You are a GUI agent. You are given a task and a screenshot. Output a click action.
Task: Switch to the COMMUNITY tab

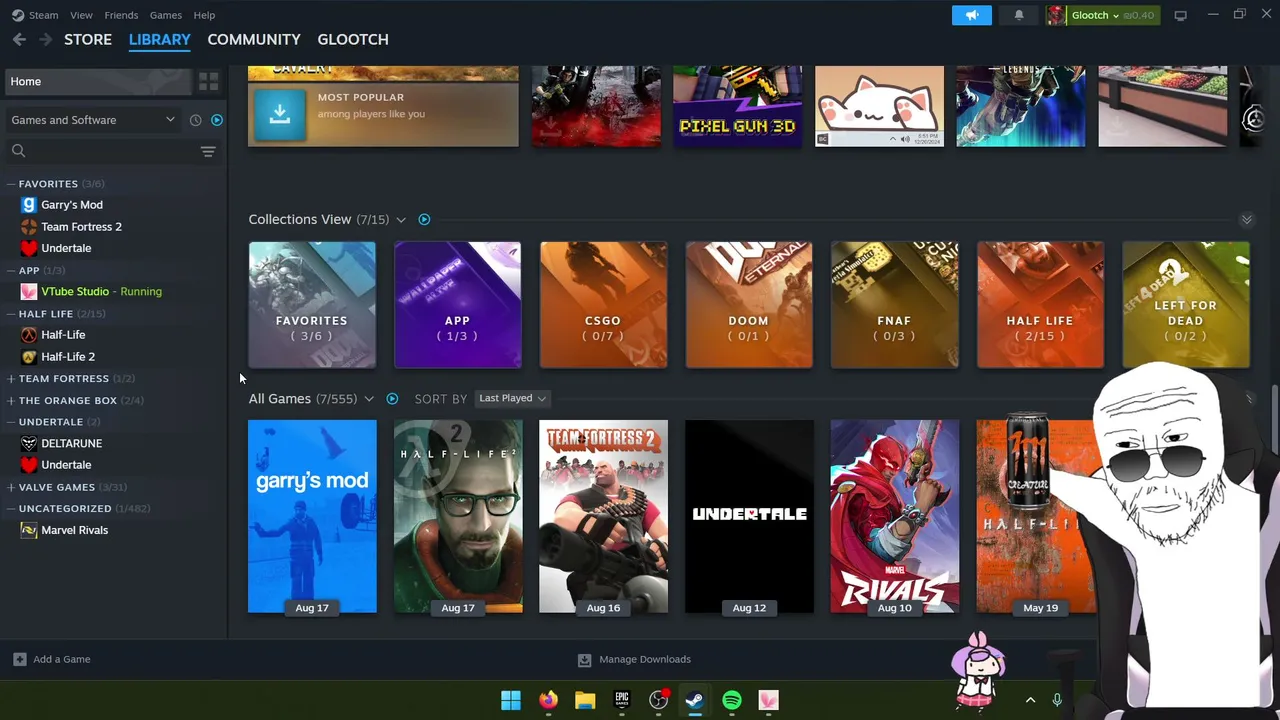pos(254,39)
